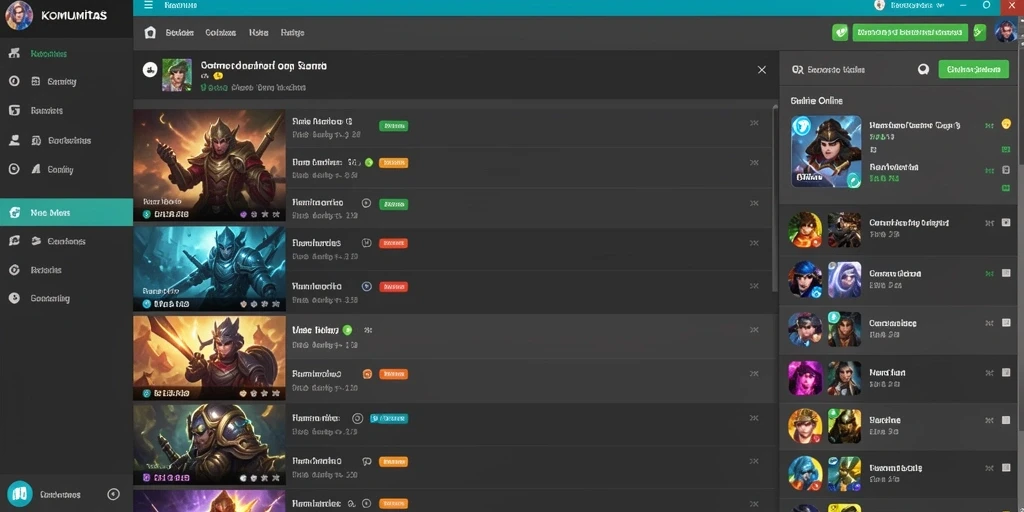Image resolution: width=1024 pixels, height=512 pixels.
Task: Open the green-hat character avatar in the header card
Action: pos(177,74)
